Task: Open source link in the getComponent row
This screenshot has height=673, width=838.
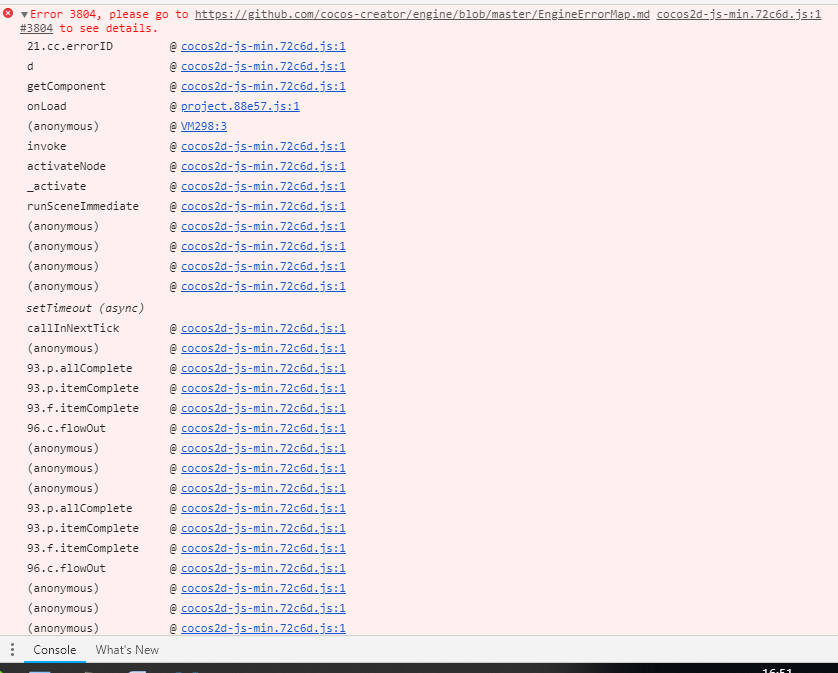Action: click(x=263, y=87)
